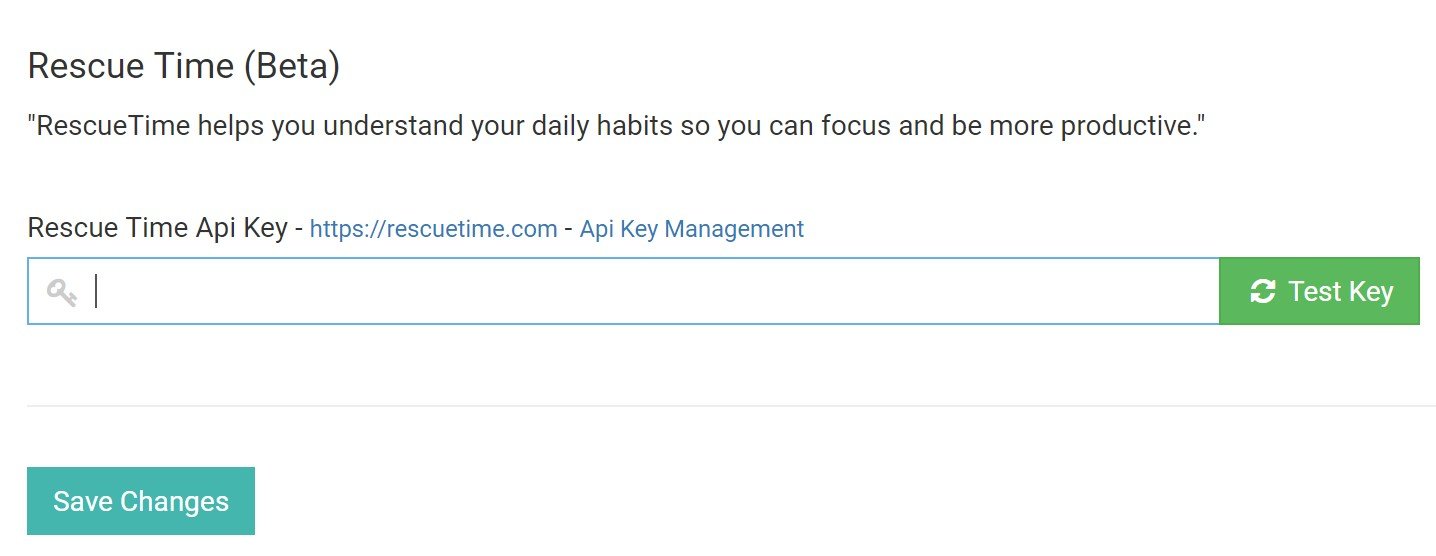Click the right end of the API key field

point(1195,292)
